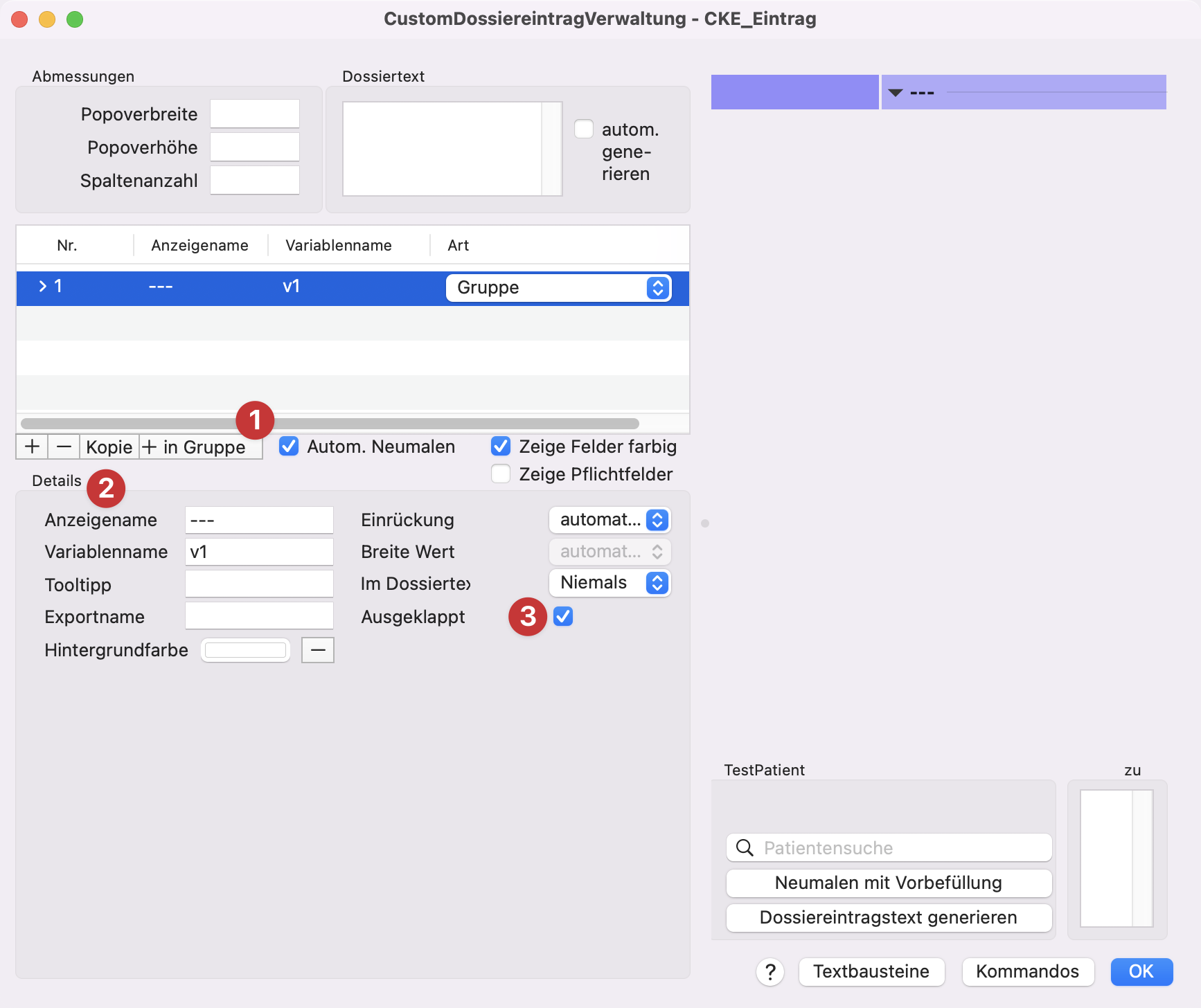
Task: Remove selected row with the minus button
Action: point(64,447)
